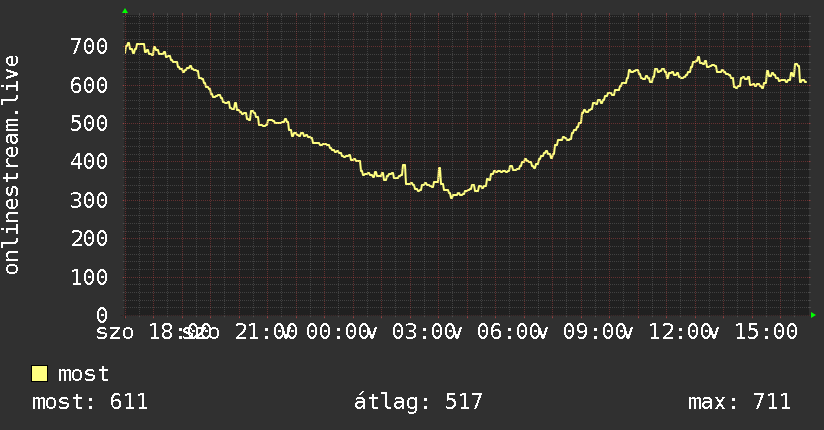Click the yellow 'most' legend color swatch
Screen dimensions: 824x430
point(39,374)
